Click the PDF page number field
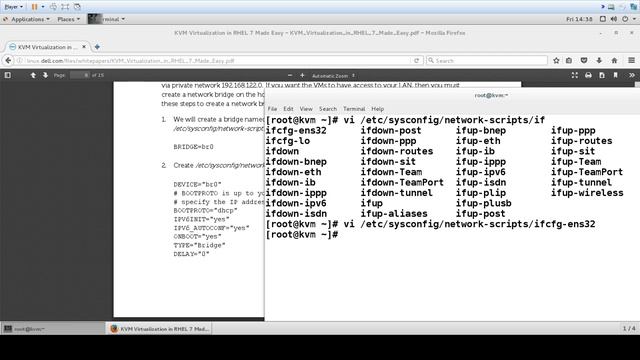Screen dimensions: 640x360 pyautogui.click(x=80, y=75)
